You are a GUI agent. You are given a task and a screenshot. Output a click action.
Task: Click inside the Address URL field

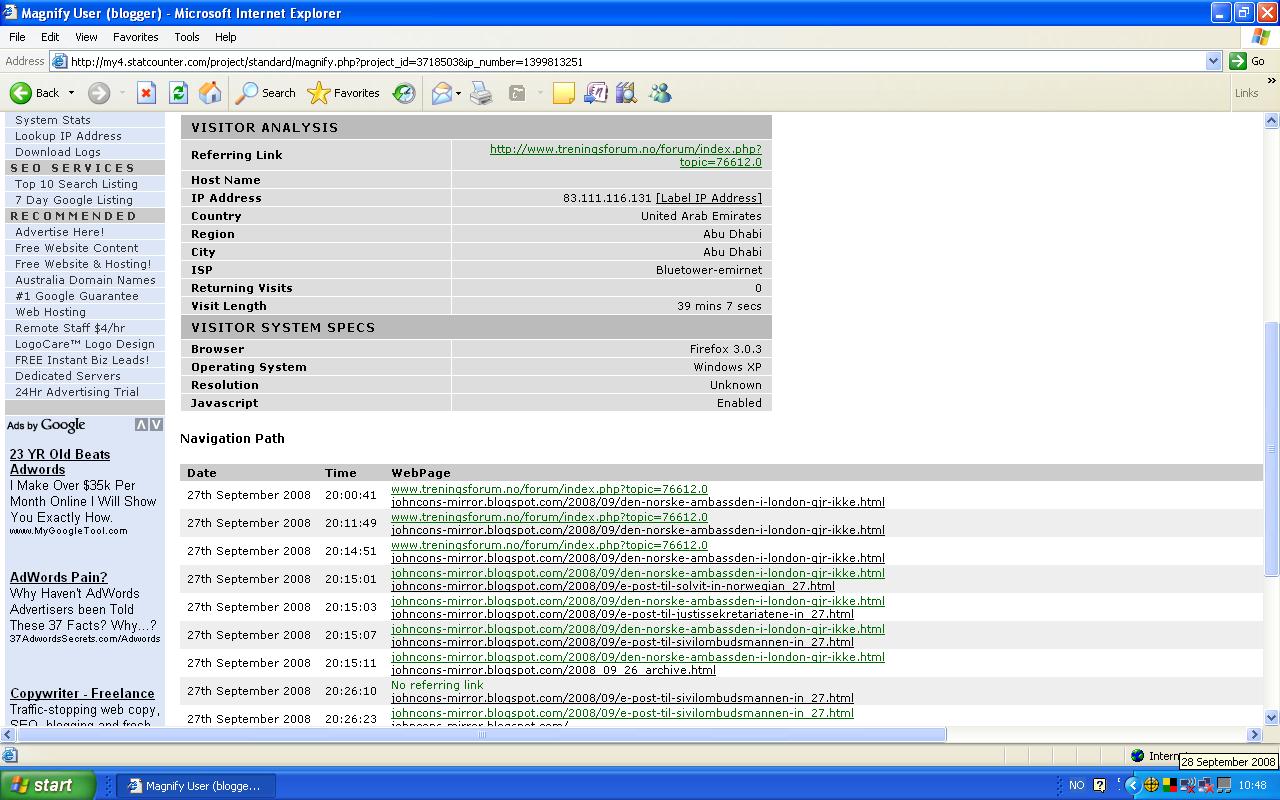[636, 61]
